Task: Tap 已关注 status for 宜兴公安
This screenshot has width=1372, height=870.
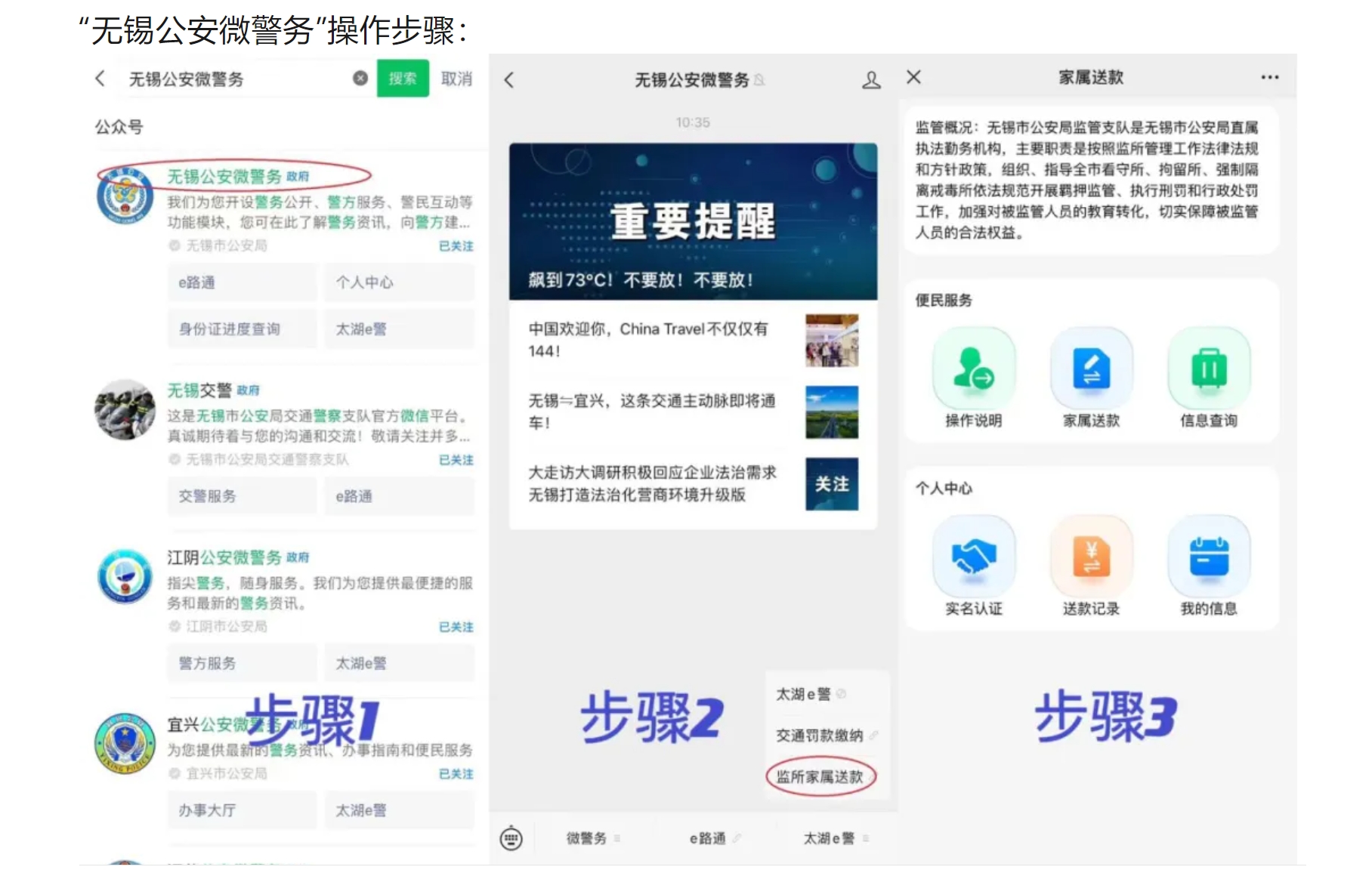Action: (456, 774)
